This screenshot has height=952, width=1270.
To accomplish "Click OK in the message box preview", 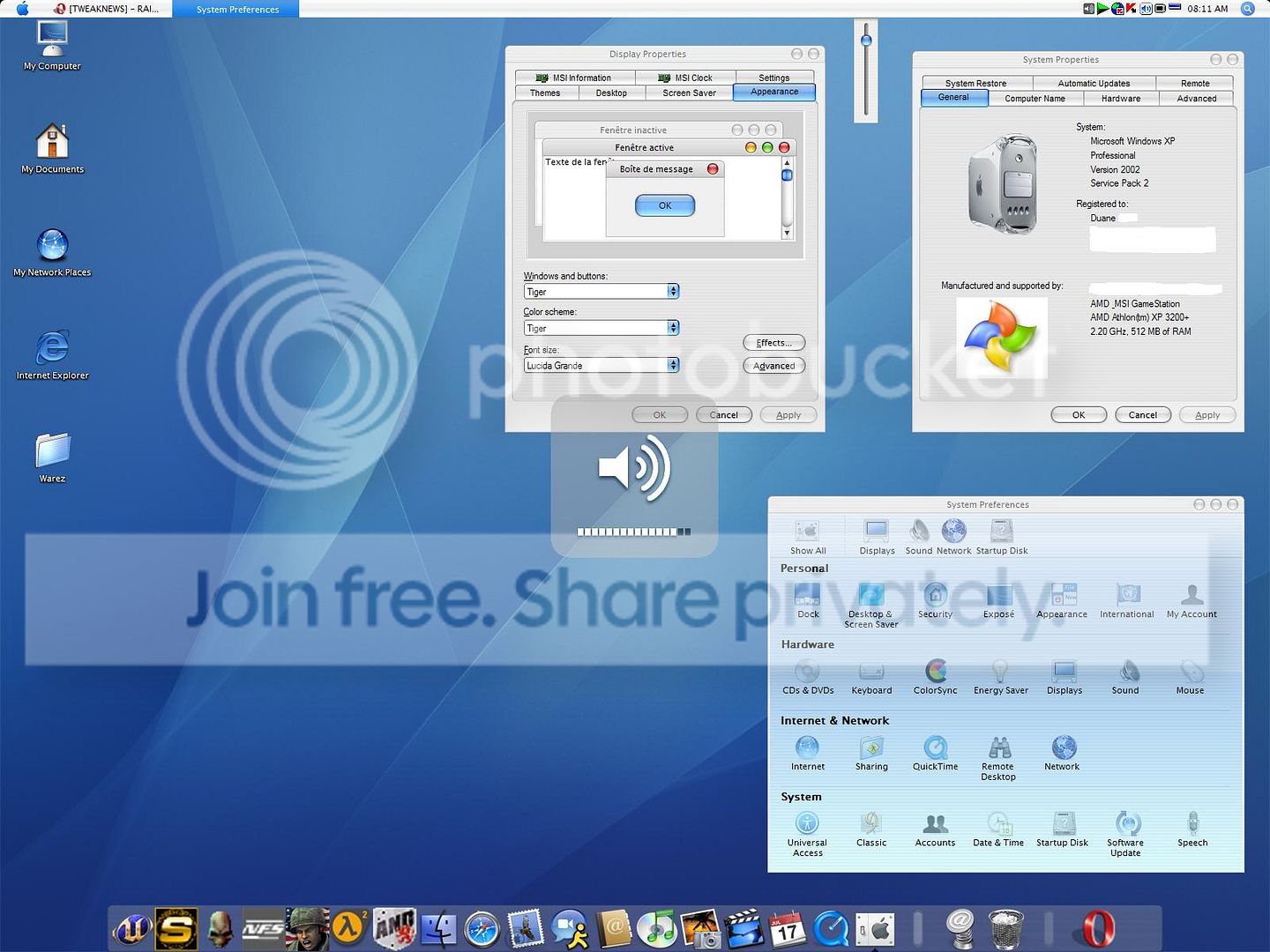I will [665, 205].
